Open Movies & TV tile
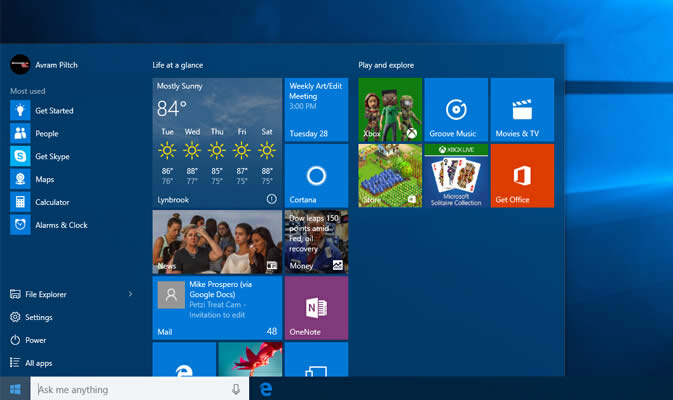 click(x=521, y=109)
